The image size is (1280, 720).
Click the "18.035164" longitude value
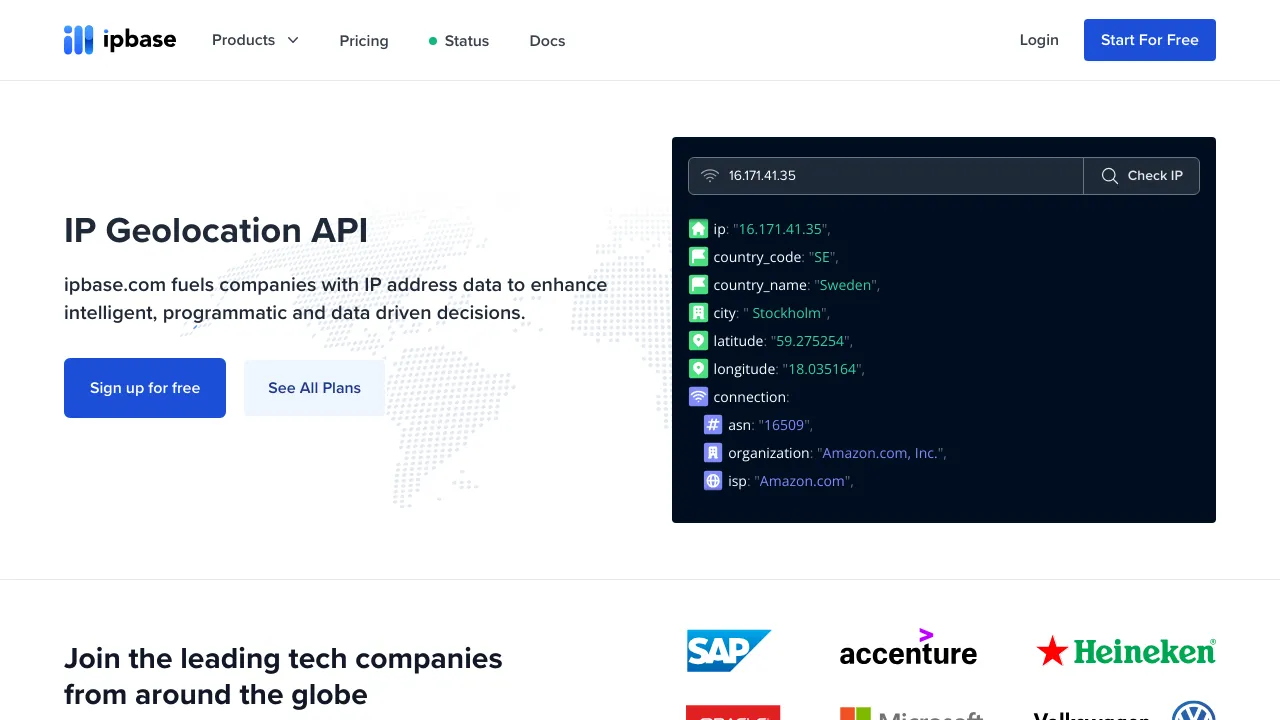pos(821,369)
